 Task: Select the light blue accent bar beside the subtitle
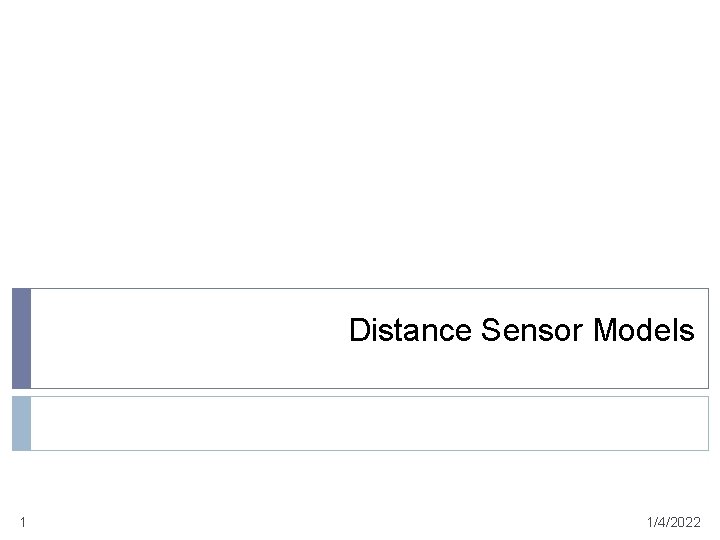click(x=21, y=423)
